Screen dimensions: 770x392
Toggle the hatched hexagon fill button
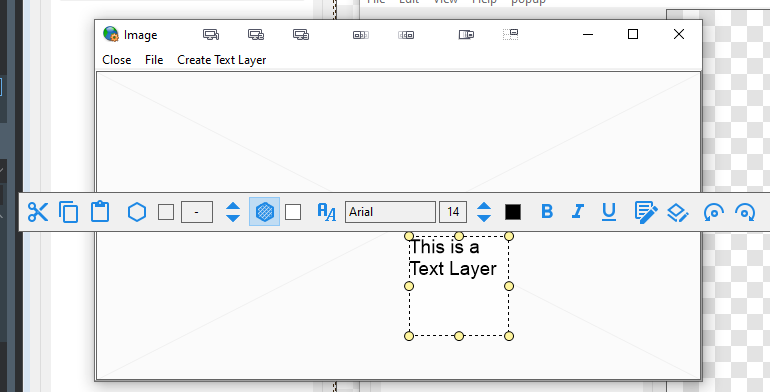[265, 212]
